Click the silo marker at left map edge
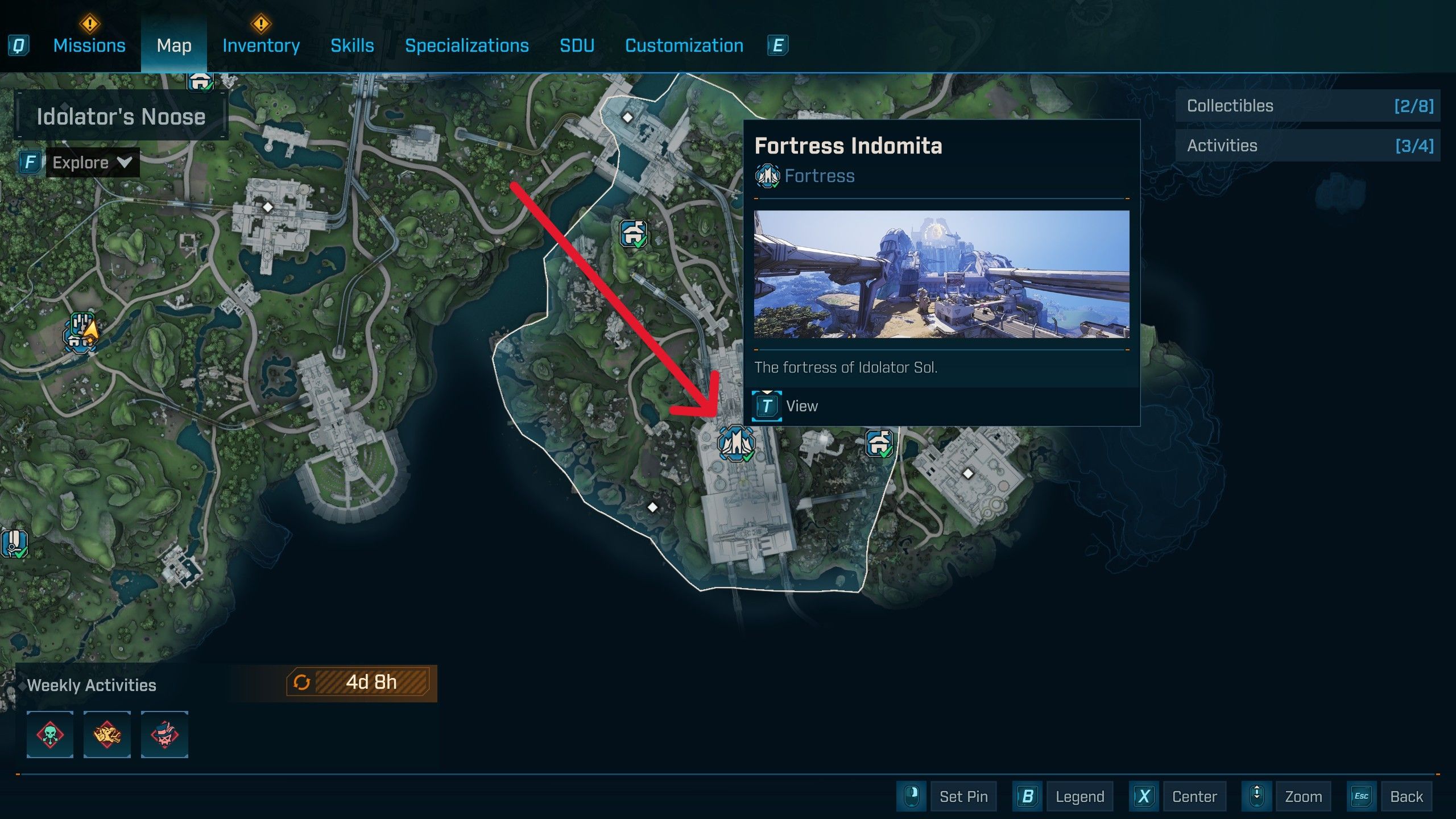The width and height of the screenshot is (1456, 819). pyautogui.click(x=14, y=544)
